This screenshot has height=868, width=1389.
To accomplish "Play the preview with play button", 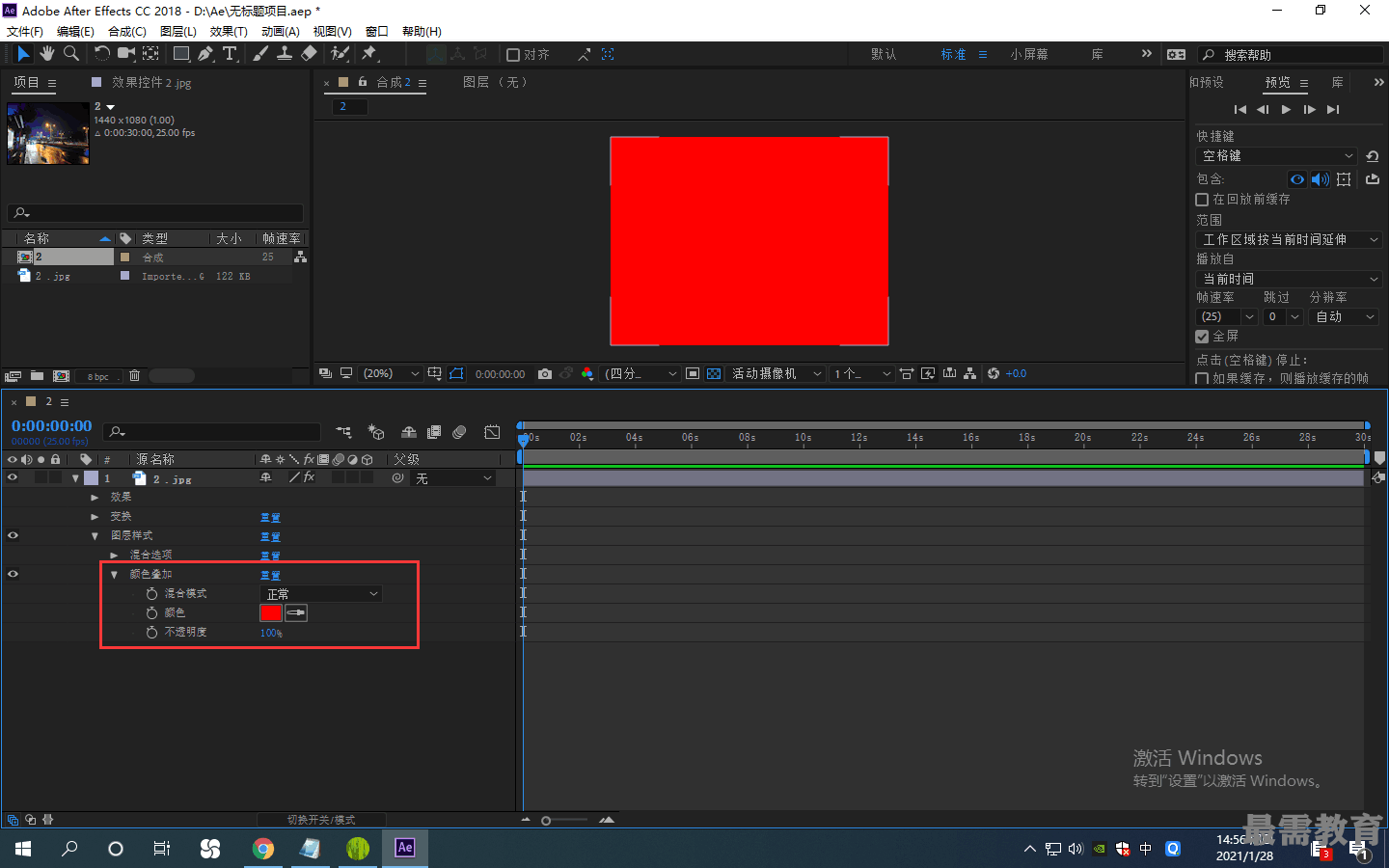I will pyautogui.click(x=1286, y=110).
